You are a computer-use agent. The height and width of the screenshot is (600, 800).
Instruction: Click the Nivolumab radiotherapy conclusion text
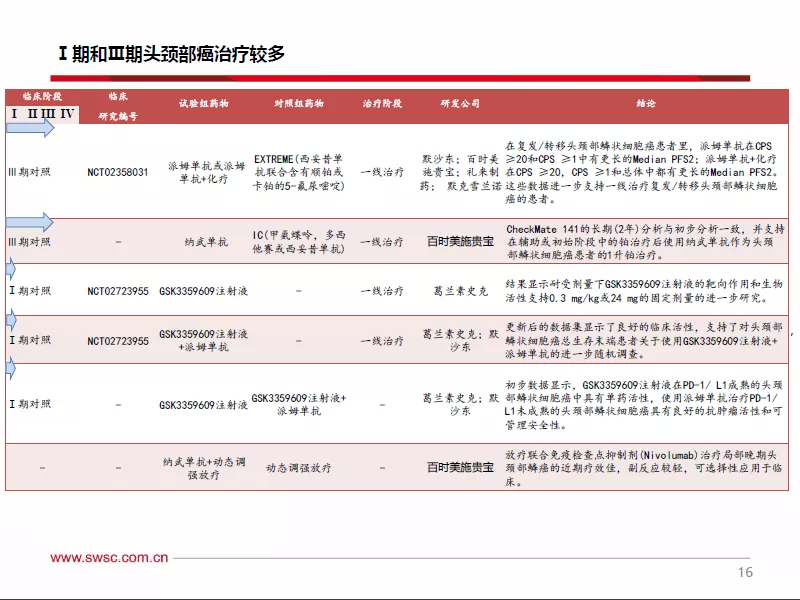(x=643, y=468)
